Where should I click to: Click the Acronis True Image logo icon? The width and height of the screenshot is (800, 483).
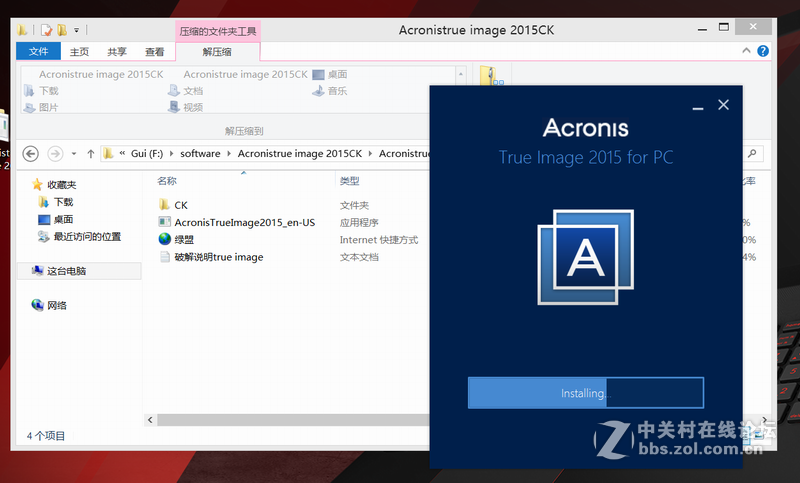[585, 258]
